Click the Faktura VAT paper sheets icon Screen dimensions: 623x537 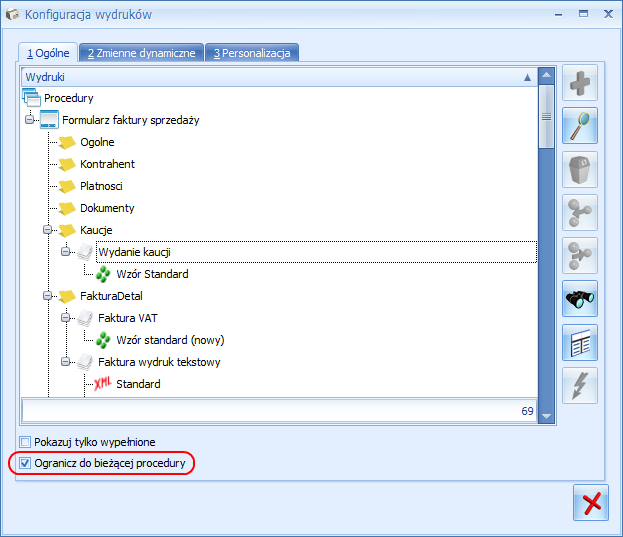[x=85, y=318]
